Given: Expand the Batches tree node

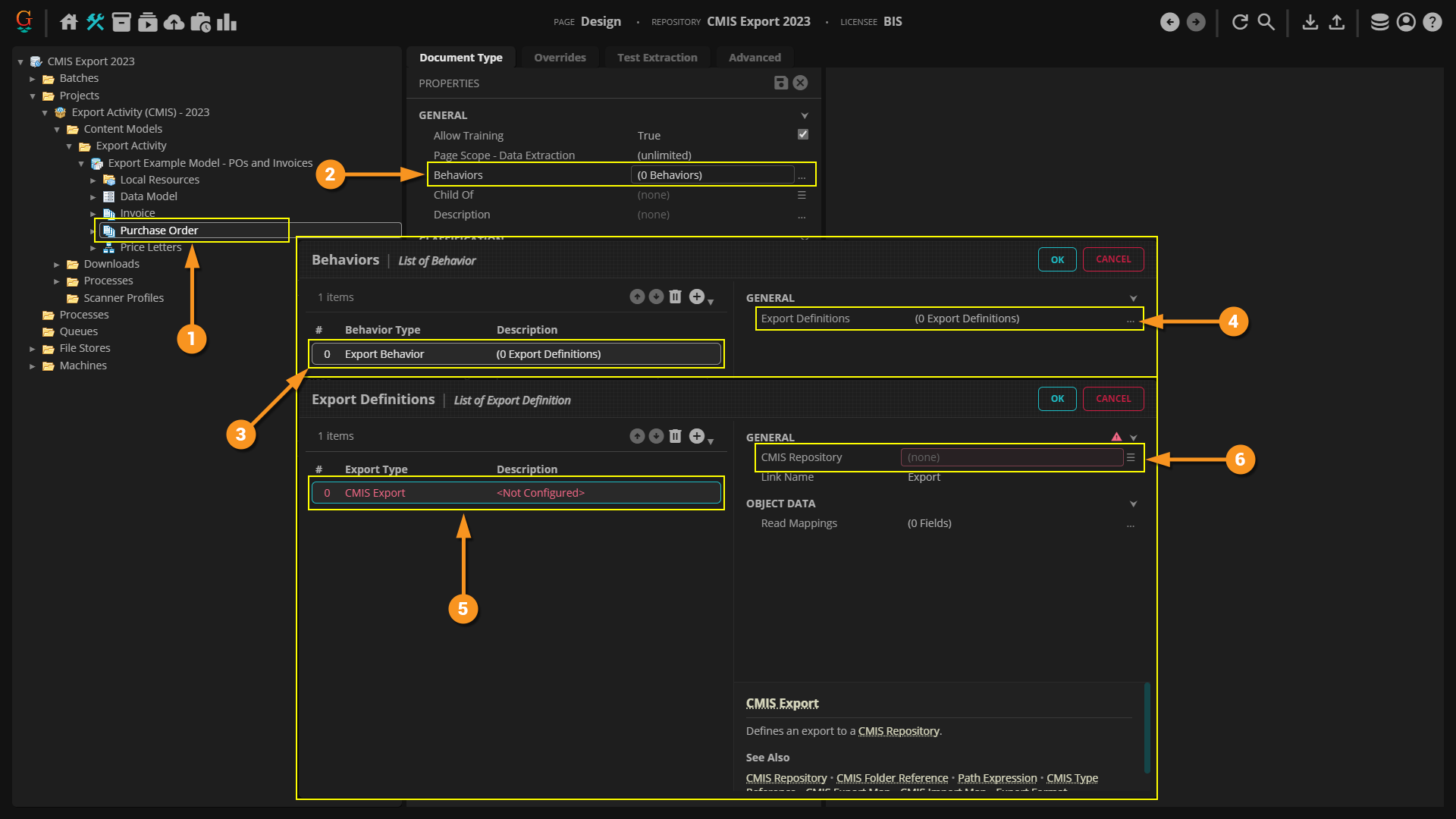Looking at the screenshot, I should pyautogui.click(x=33, y=79).
